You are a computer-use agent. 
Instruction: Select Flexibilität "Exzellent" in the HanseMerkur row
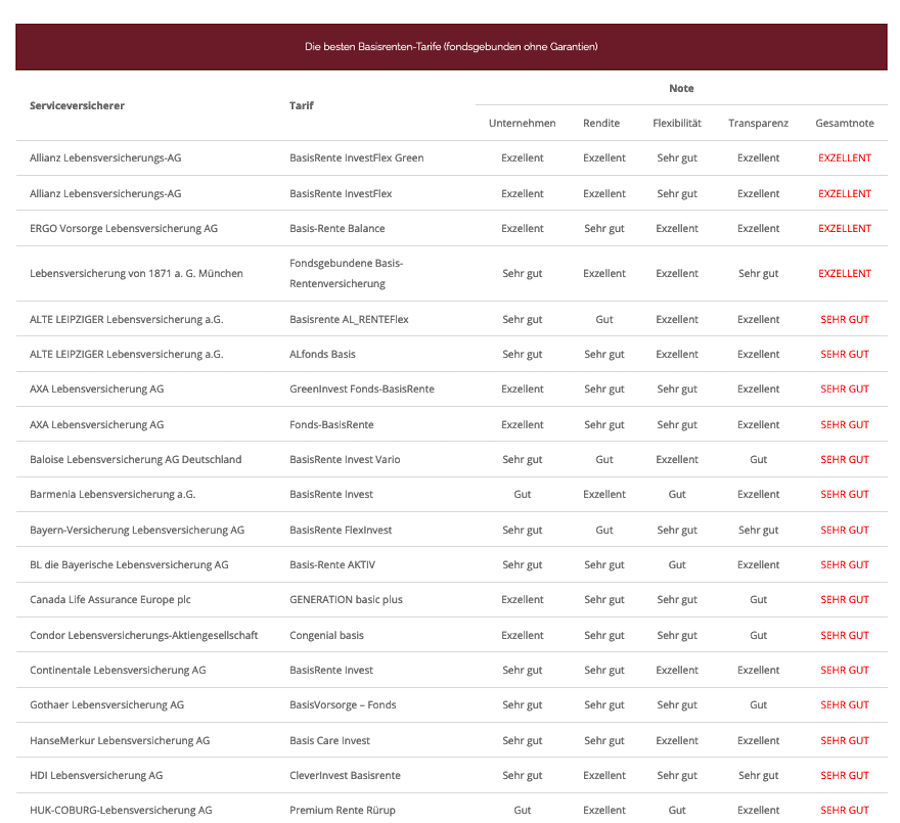677,741
